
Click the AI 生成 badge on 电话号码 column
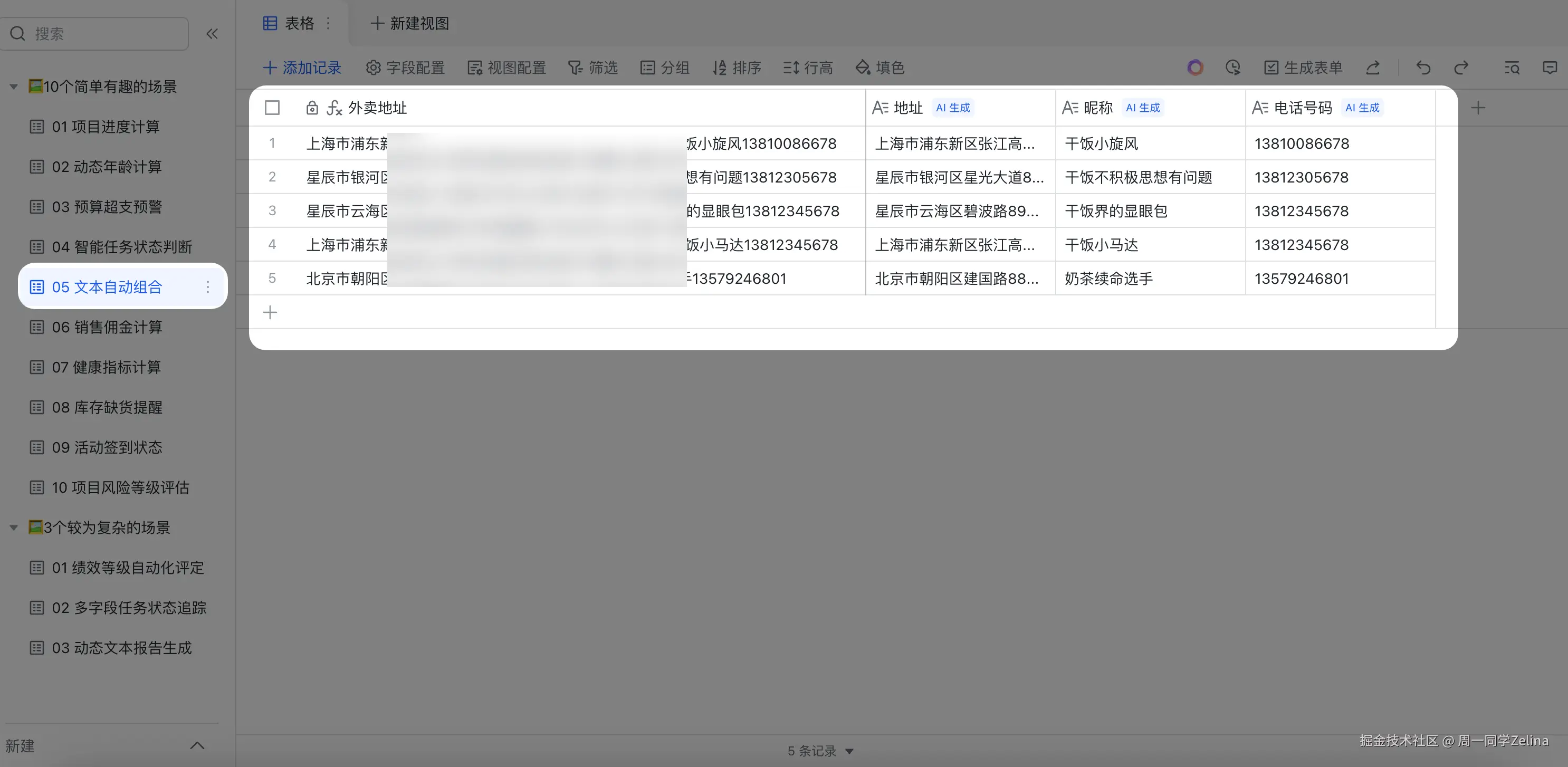pos(1362,108)
